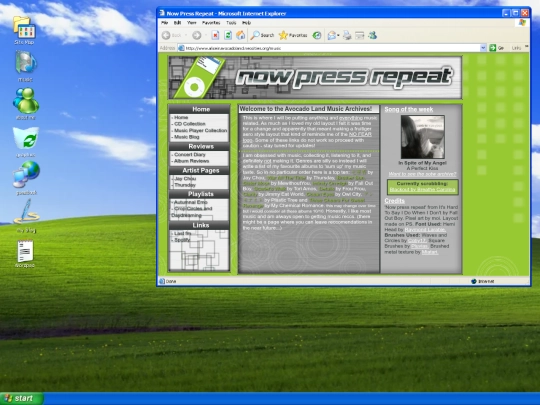Screen dimensions: 540x405
Task: Click the Windows flag logo in the browser
Action: tap(522, 23)
